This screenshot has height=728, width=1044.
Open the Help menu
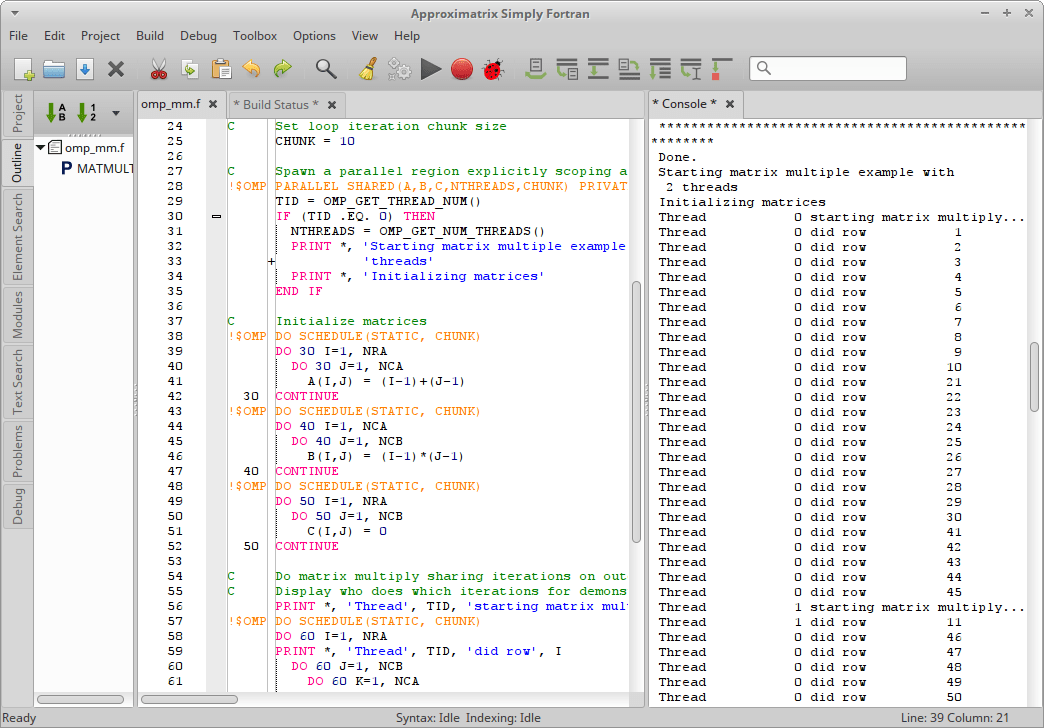point(407,36)
